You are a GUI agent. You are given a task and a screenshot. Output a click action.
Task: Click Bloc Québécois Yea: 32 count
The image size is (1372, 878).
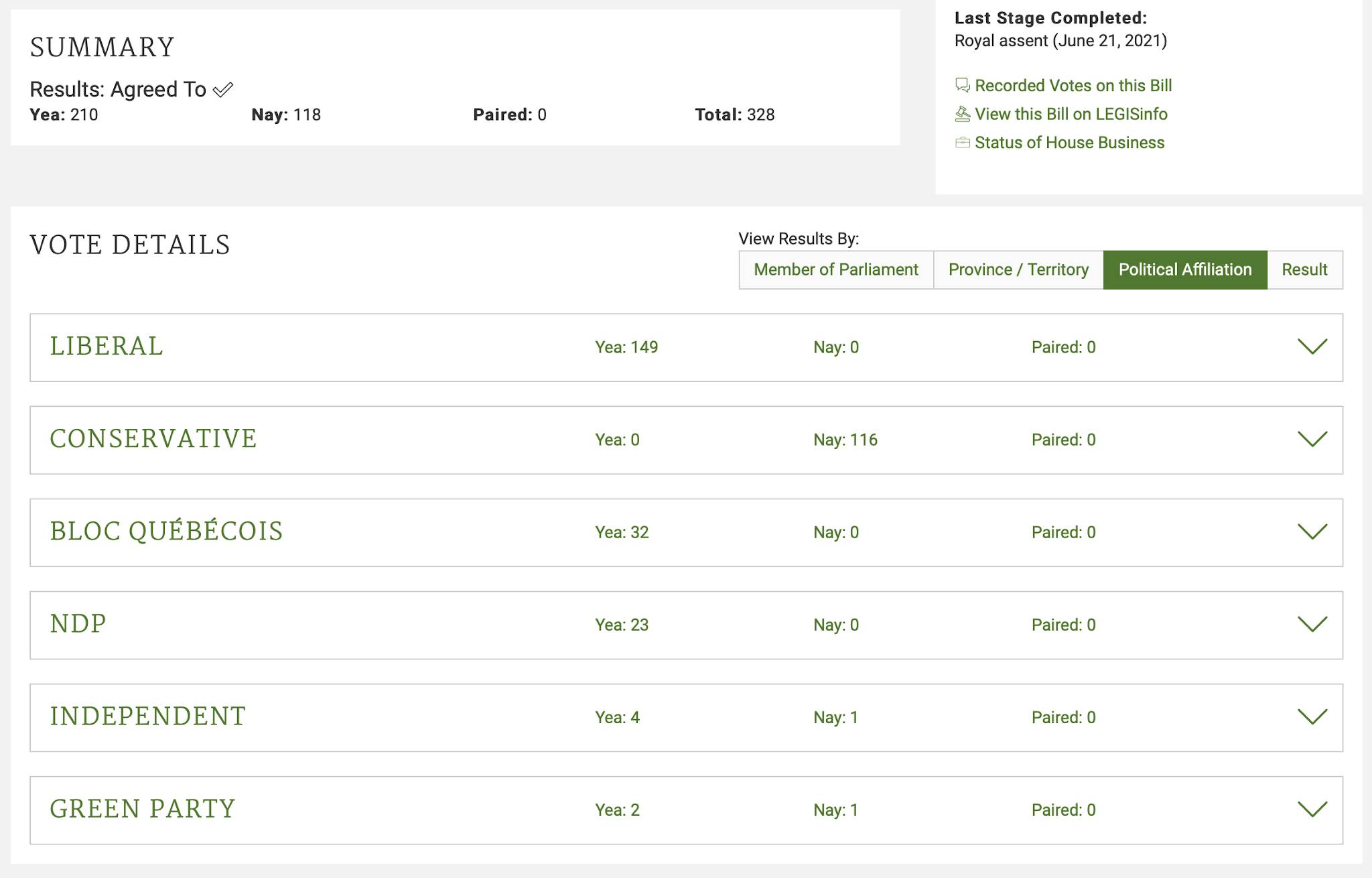click(x=622, y=532)
